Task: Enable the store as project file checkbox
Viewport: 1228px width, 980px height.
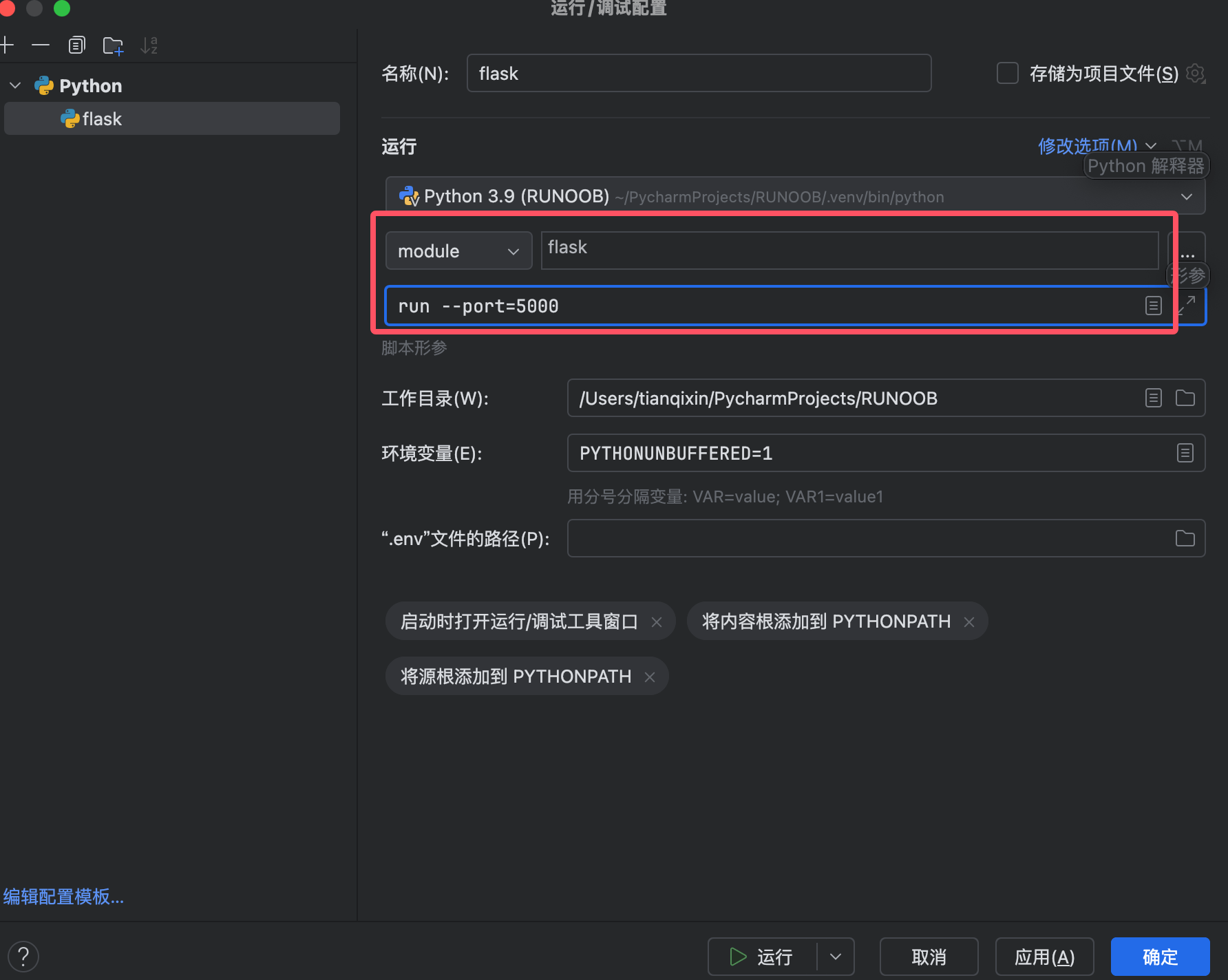Action: pos(1008,73)
